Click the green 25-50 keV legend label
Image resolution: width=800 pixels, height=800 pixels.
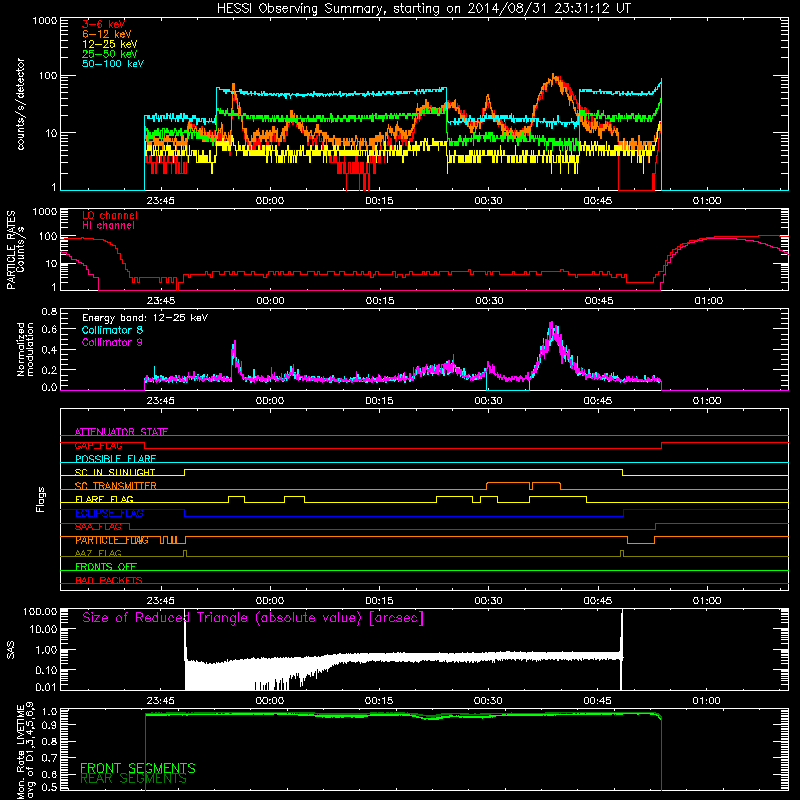(x=110, y=54)
